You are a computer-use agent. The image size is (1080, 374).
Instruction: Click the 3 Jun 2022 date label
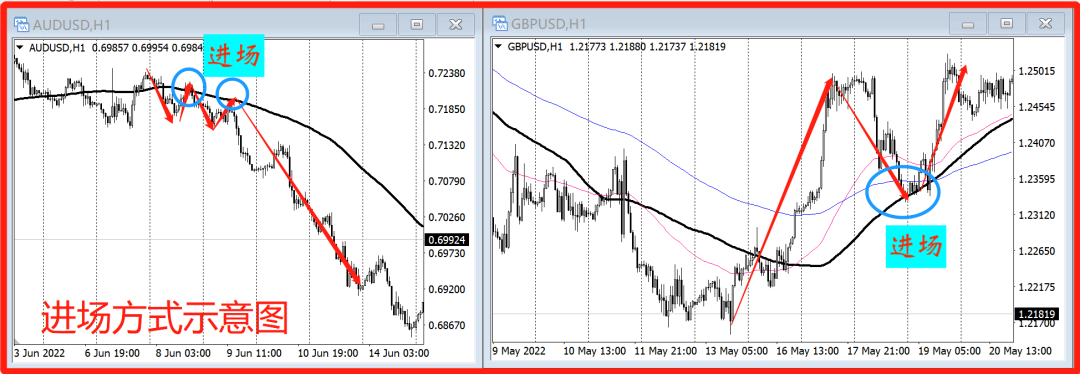pyautogui.click(x=41, y=352)
